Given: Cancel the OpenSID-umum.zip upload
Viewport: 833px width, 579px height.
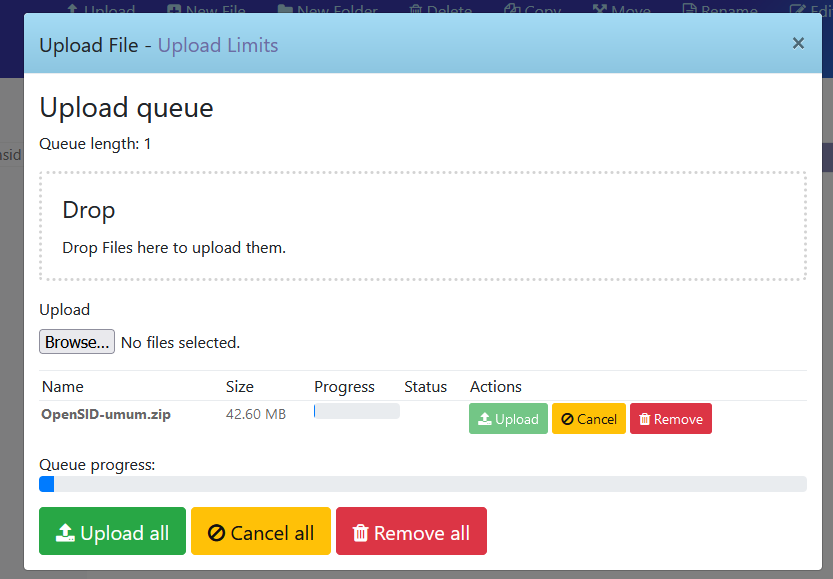Looking at the screenshot, I should click(588, 419).
